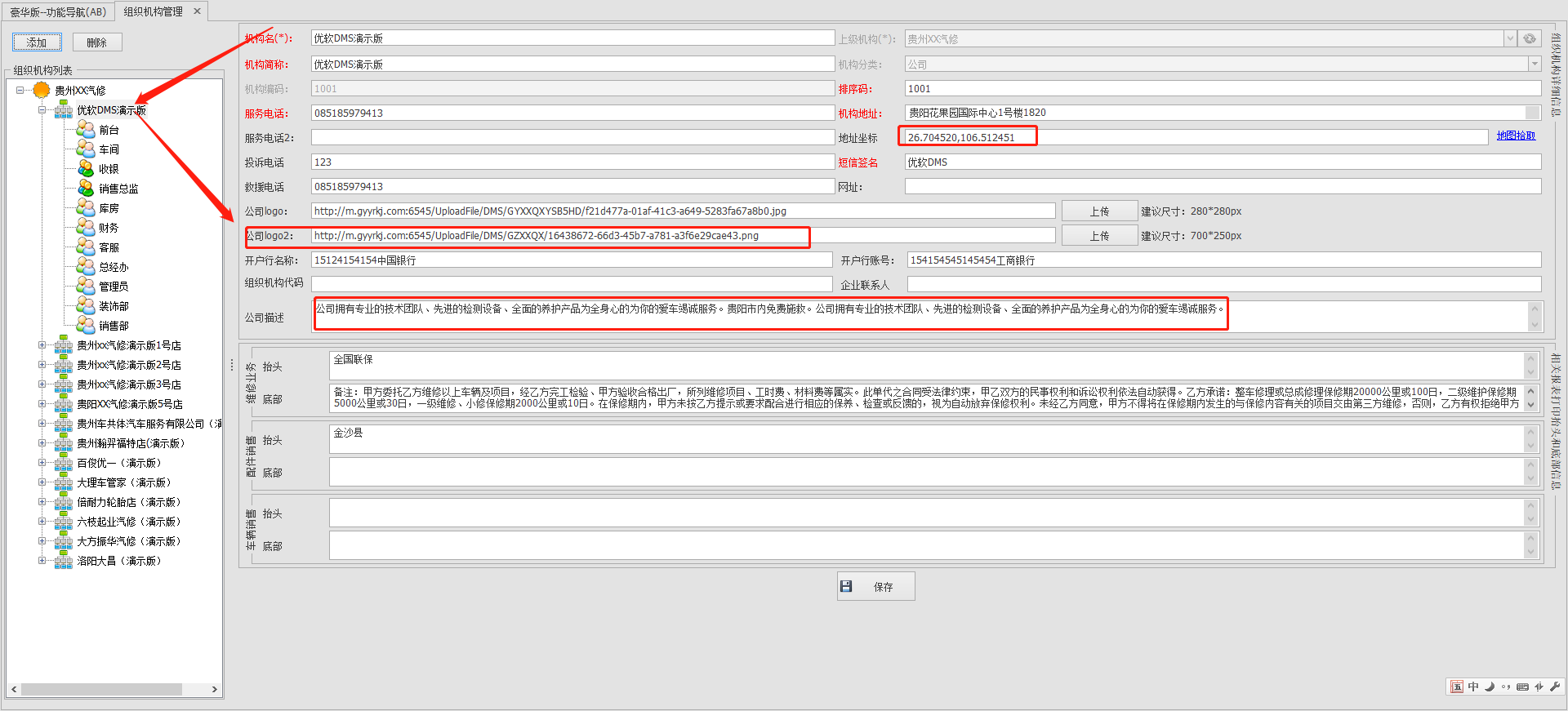
Task: Click the refresh icon beside 上级机构
Action: point(1530,38)
